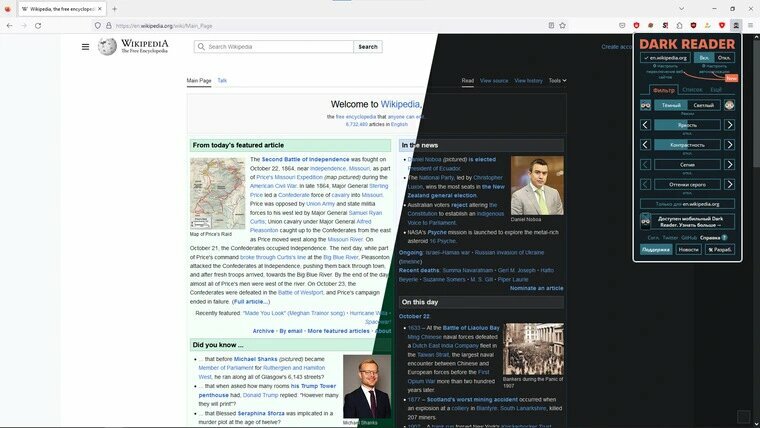Screen dimensions: 760x428
Task: Toggle reader view icon in address bar
Action: click(x=551, y=26)
